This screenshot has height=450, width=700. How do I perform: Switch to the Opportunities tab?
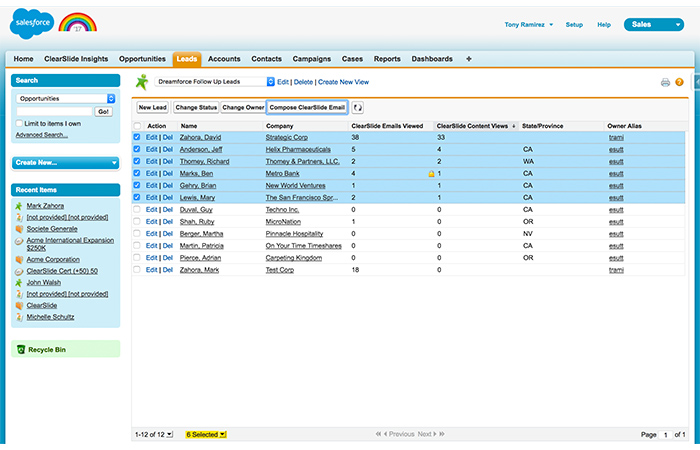click(142, 59)
